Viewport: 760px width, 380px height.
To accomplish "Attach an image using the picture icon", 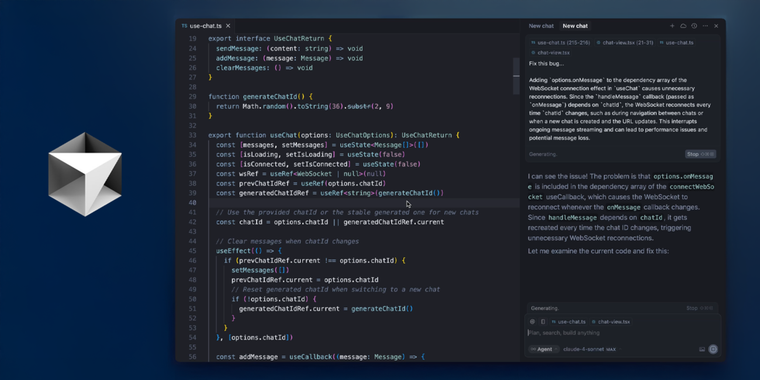I will point(702,349).
